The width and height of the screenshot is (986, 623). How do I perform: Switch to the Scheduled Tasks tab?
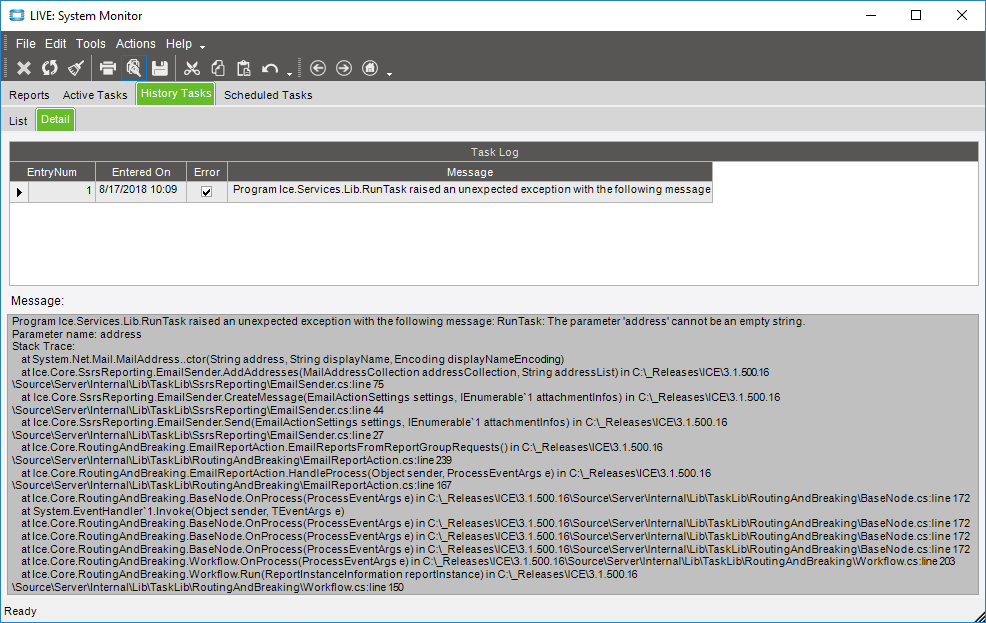click(x=268, y=95)
